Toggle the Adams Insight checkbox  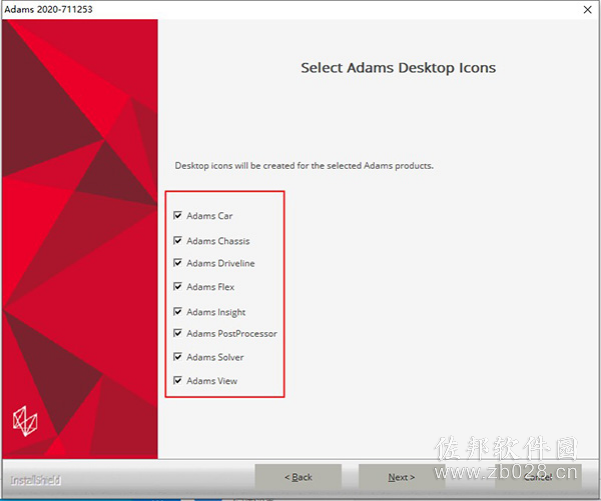178,312
